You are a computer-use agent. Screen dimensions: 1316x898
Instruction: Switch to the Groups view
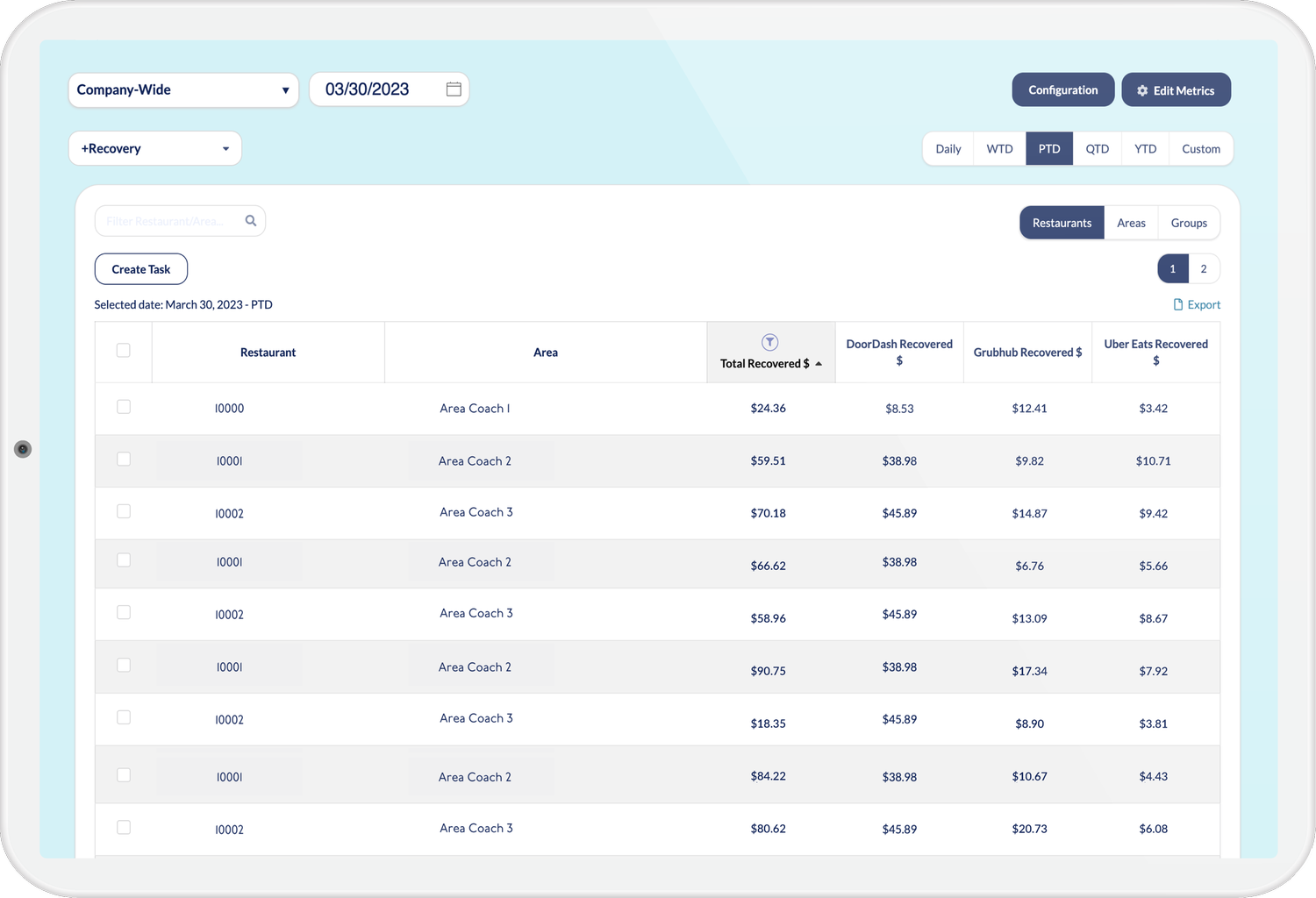[x=1189, y=223]
